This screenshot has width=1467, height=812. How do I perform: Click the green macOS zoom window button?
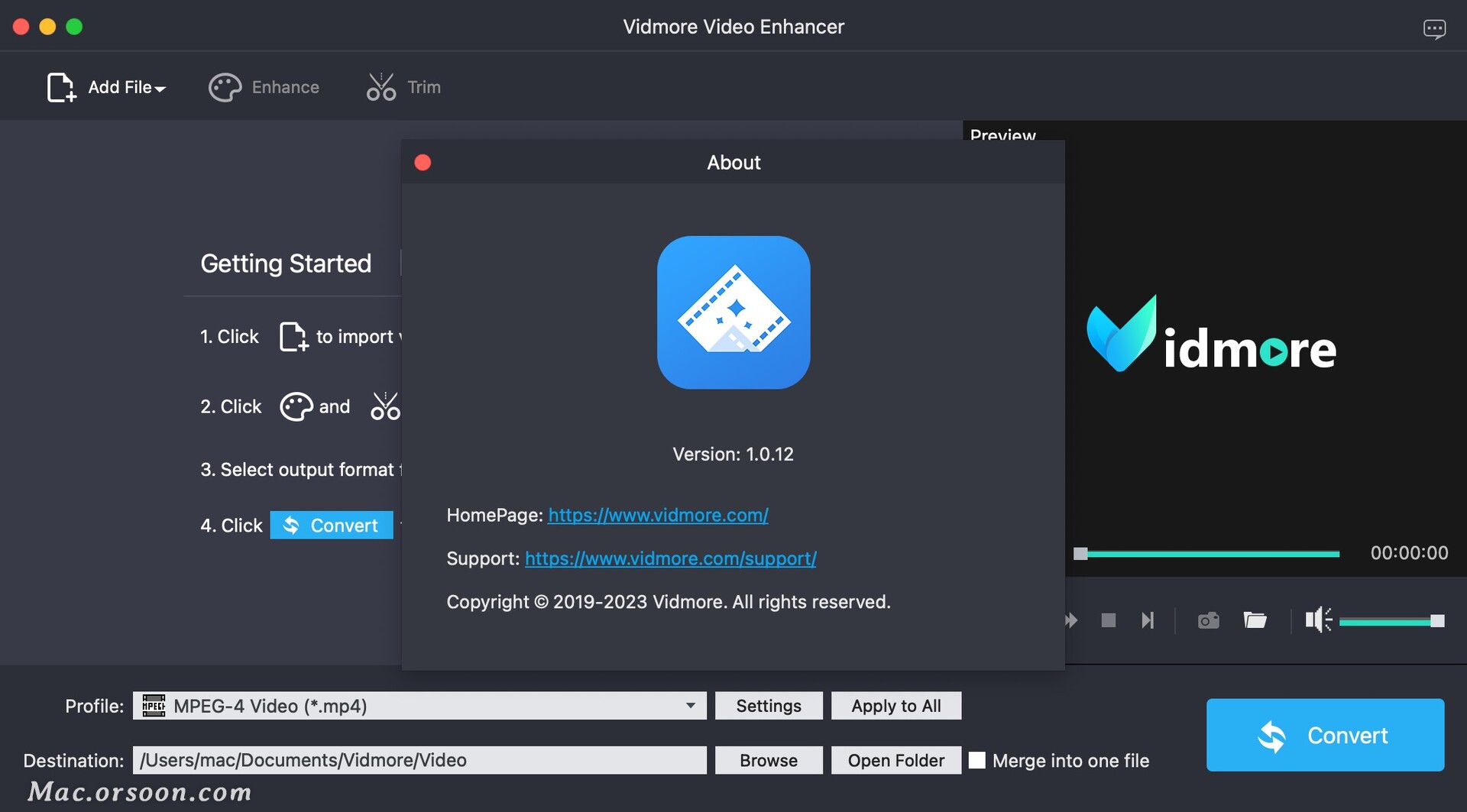coord(74,27)
